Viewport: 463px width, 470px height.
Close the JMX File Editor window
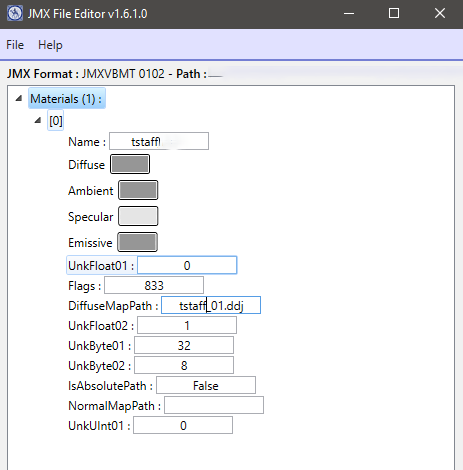440,14
